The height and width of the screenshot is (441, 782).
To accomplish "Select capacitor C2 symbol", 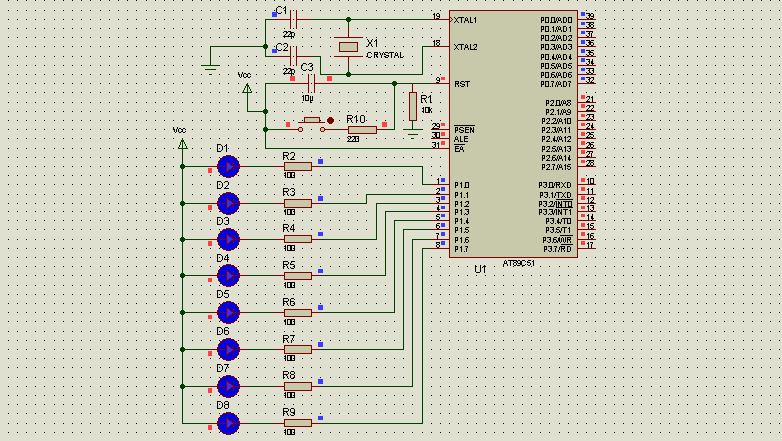I will [x=293, y=56].
